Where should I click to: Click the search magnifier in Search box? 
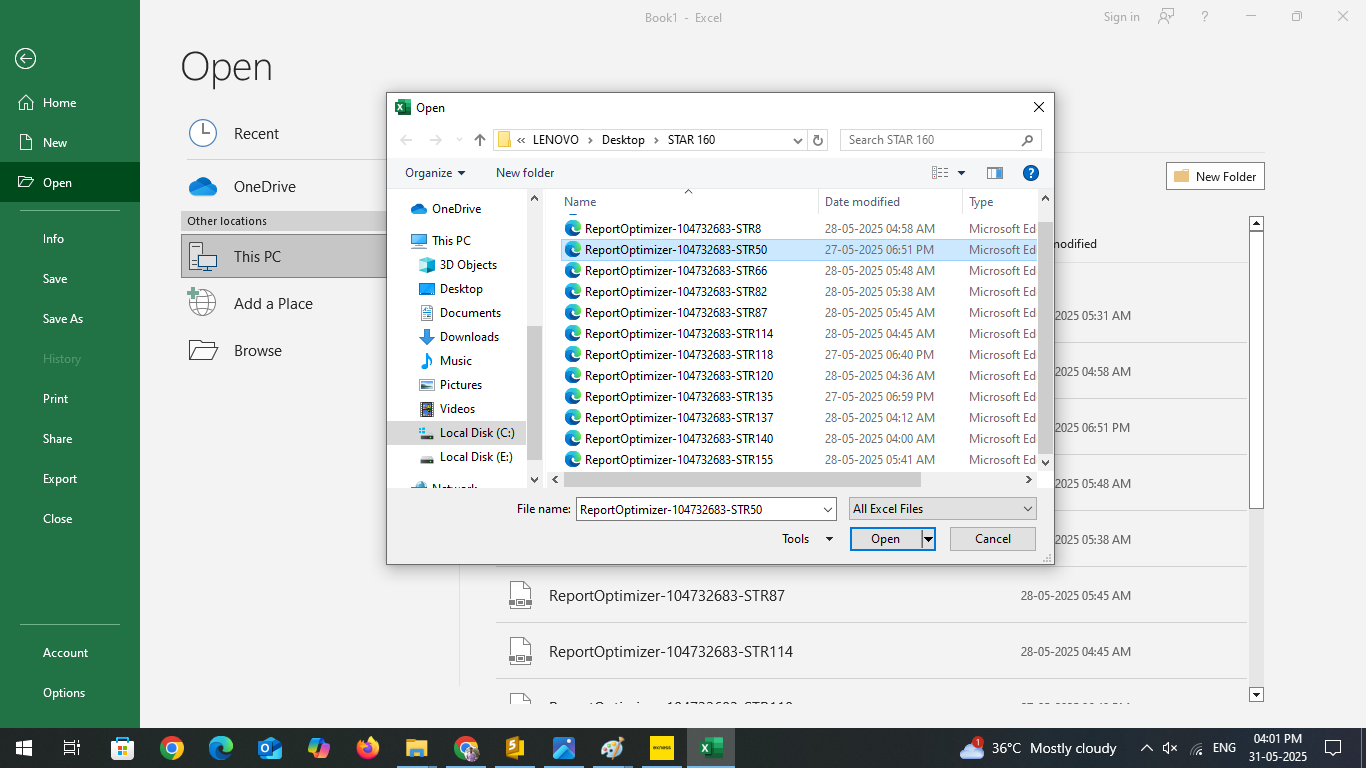[1027, 140]
